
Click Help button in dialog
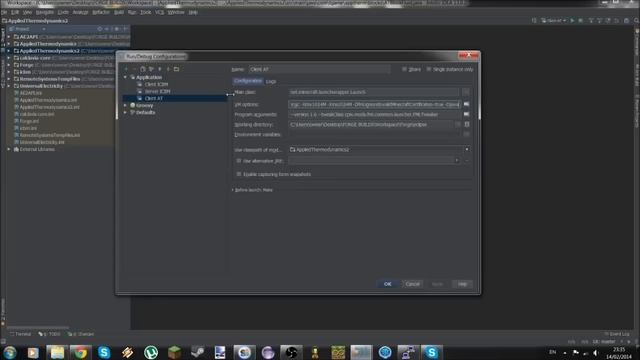pyautogui.click(x=462, y=284)
